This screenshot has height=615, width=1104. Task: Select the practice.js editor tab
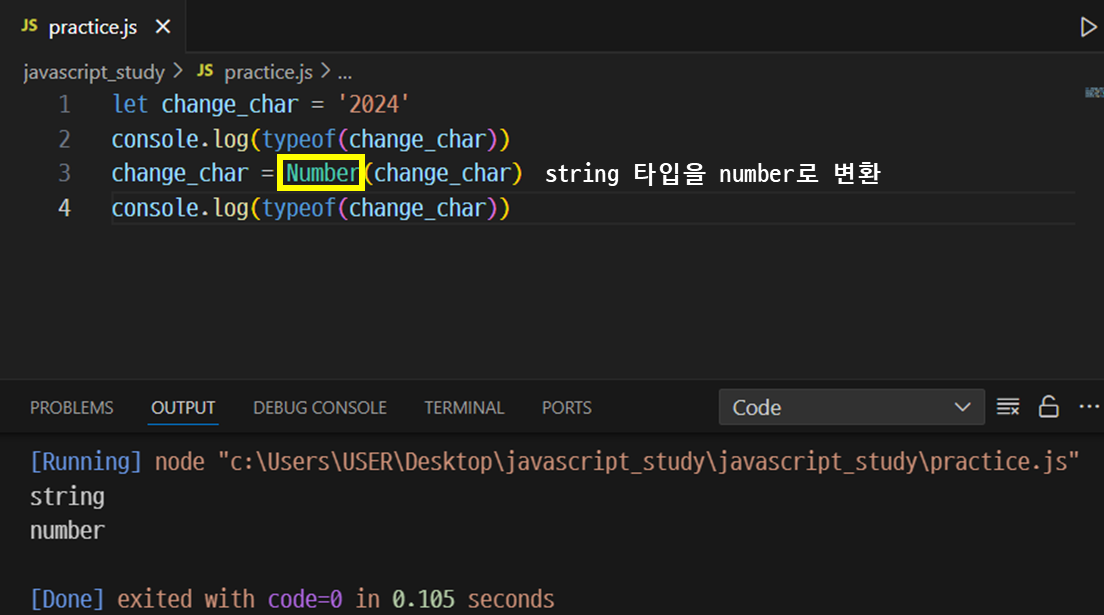93,27
